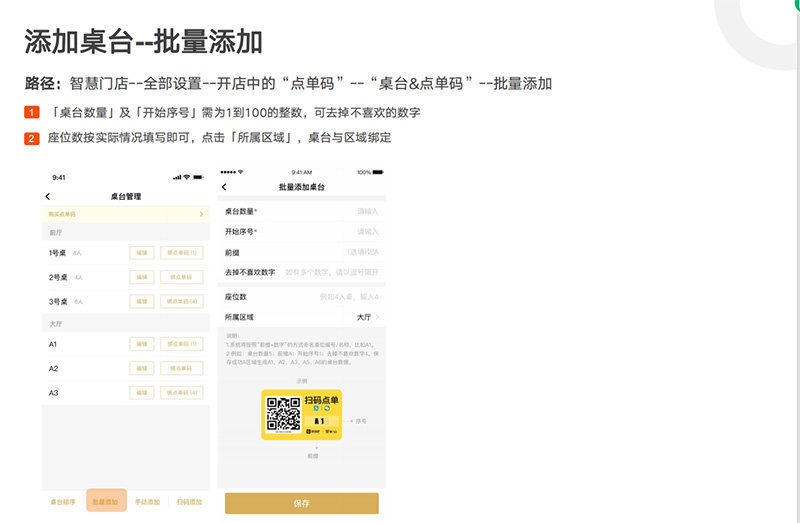Select the A2 table row label

53,368
